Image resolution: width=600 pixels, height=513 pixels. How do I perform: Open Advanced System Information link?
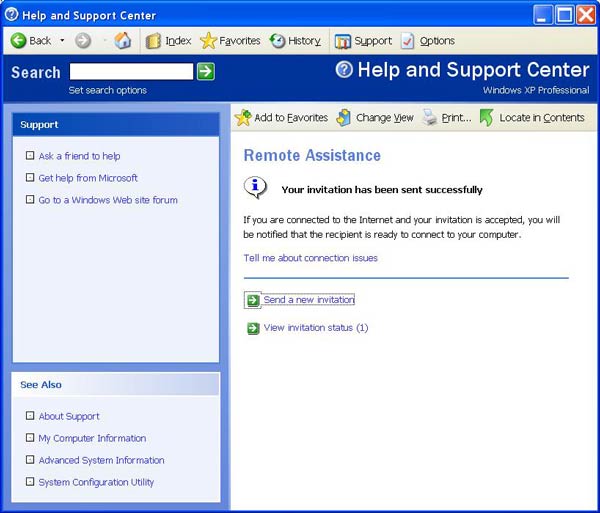point(101,460)
